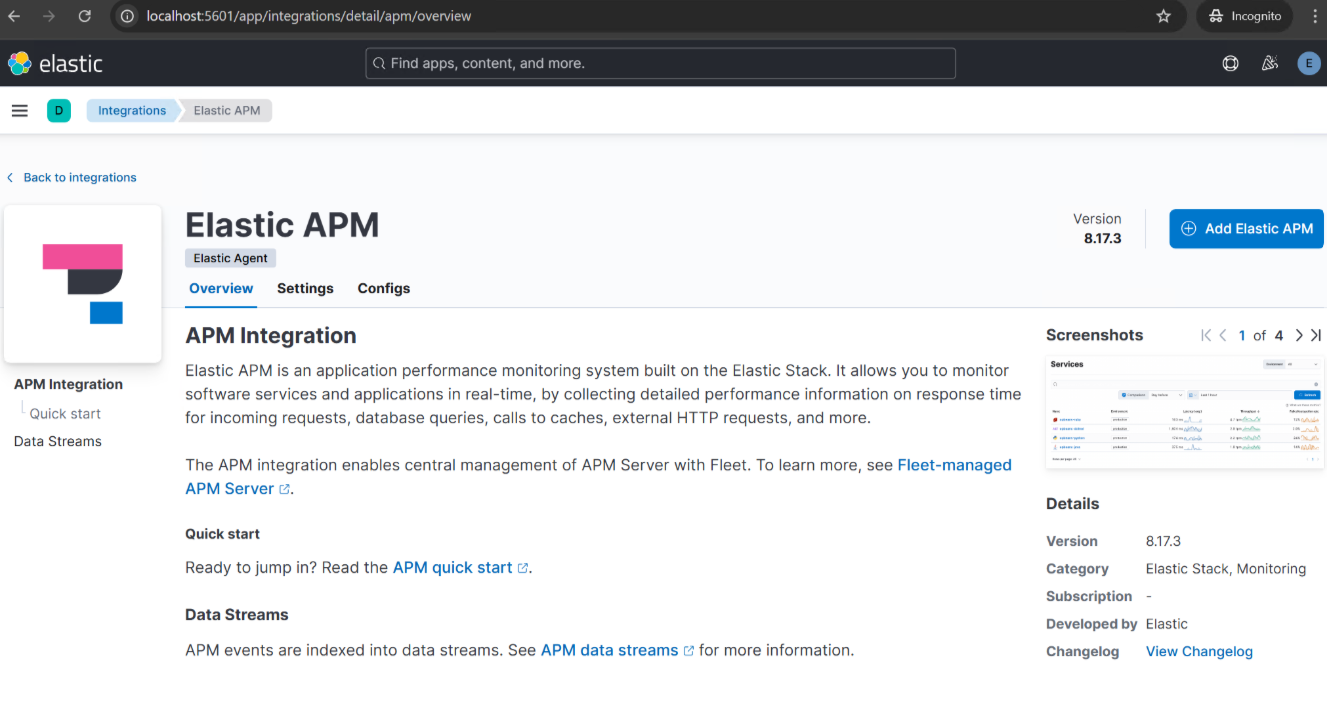
Task: Go to next screenshot arrow
Action: pyautogui.click(x=1298, y=336)
